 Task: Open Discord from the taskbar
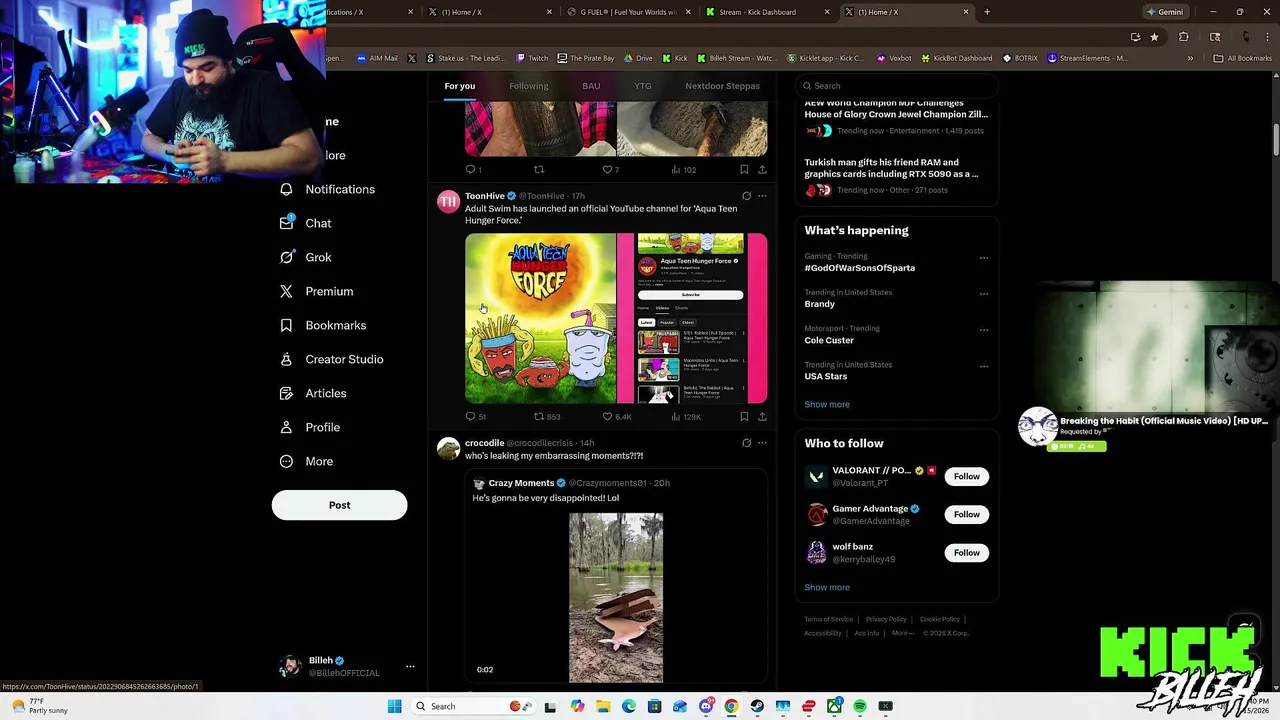[x=706, y=706]
